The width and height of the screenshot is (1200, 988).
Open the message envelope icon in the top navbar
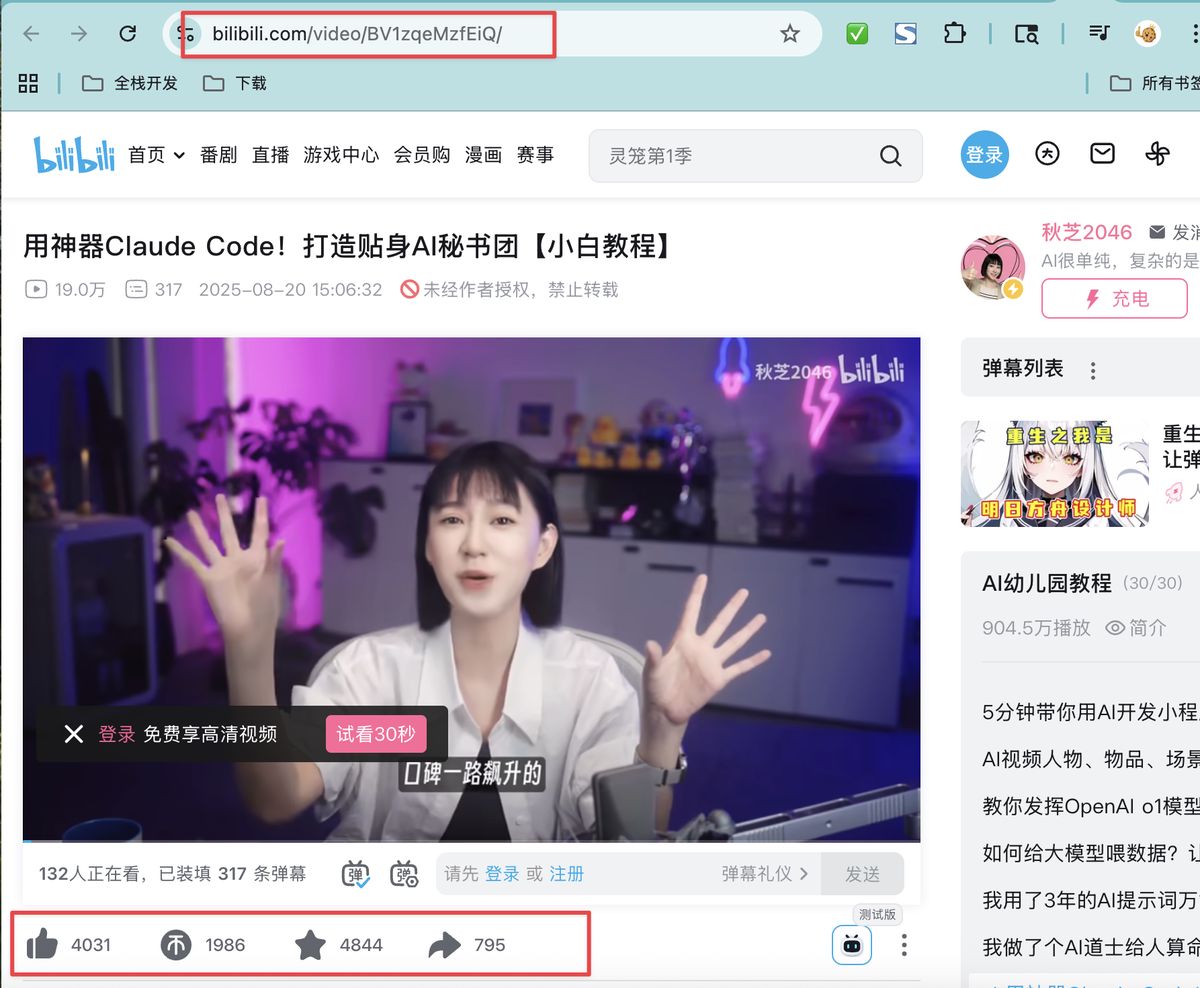click(1102, 153)
